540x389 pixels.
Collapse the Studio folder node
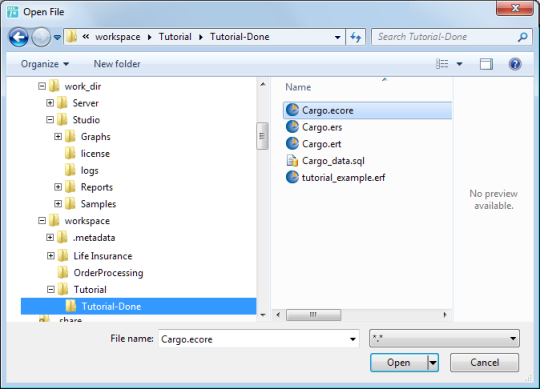[50, 120]
